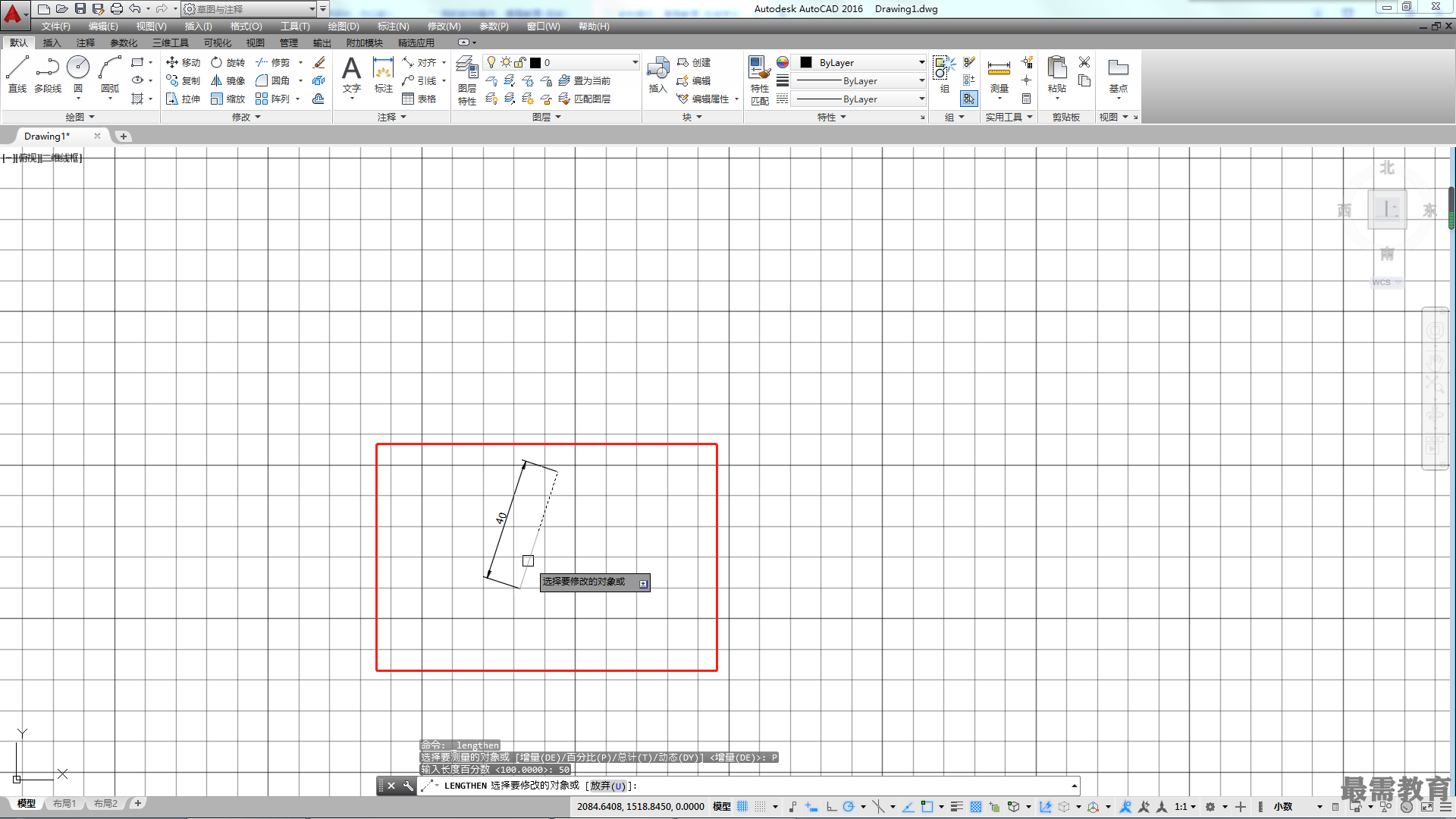Open the 绘图(D) menu
The width and height of the screenshot is (1456, 819).
click(344, 26)
